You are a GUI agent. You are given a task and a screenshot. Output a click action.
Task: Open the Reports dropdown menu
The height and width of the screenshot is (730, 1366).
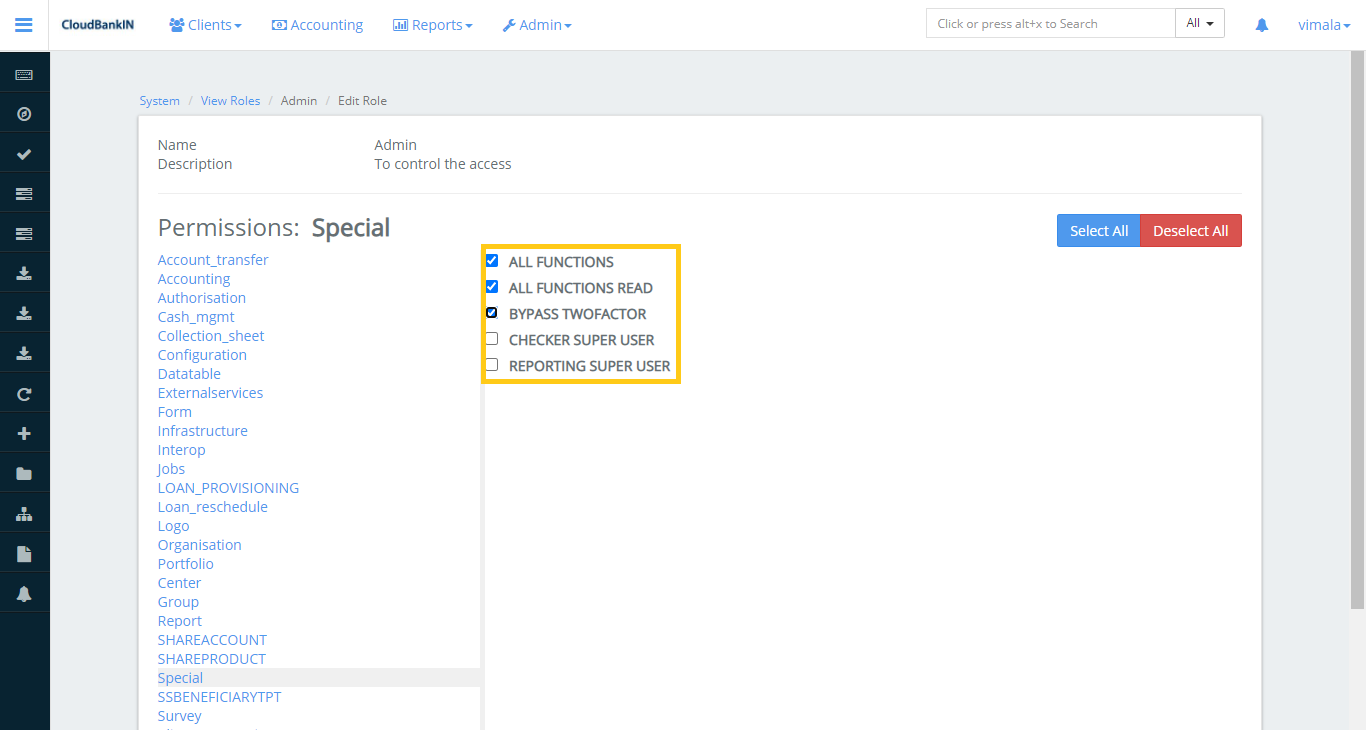pos(432,24)
